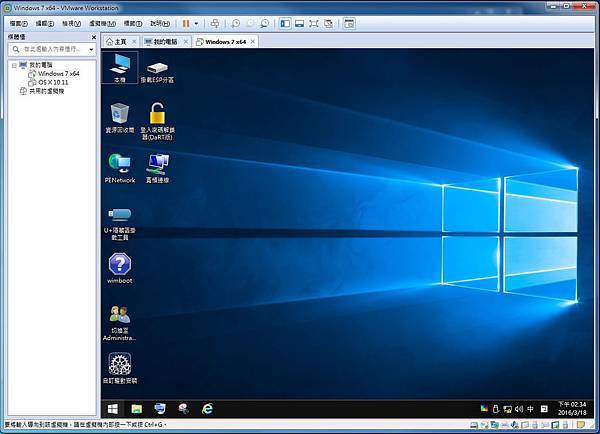
Task: Click the USB device tray icon
Action: coord(496,409)
